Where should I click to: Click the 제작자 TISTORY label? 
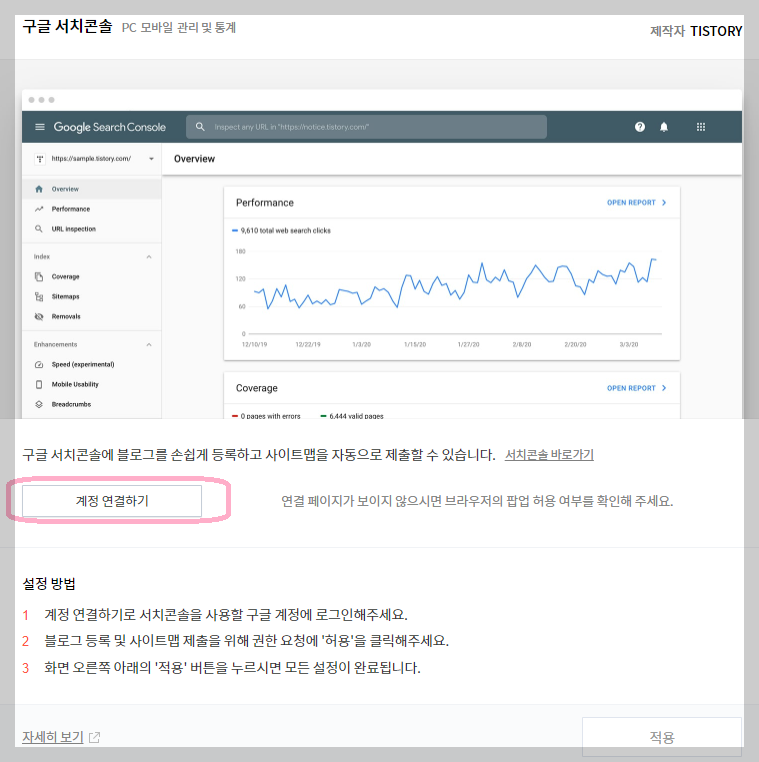click(696, 31)
